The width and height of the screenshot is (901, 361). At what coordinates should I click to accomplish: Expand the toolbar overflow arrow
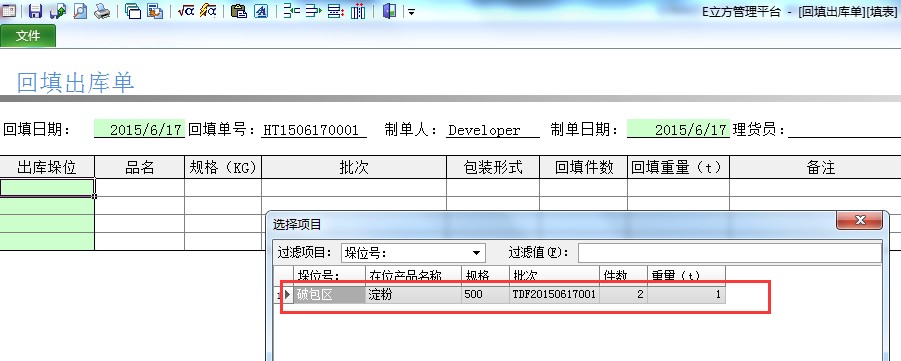(x=411, y=11)
